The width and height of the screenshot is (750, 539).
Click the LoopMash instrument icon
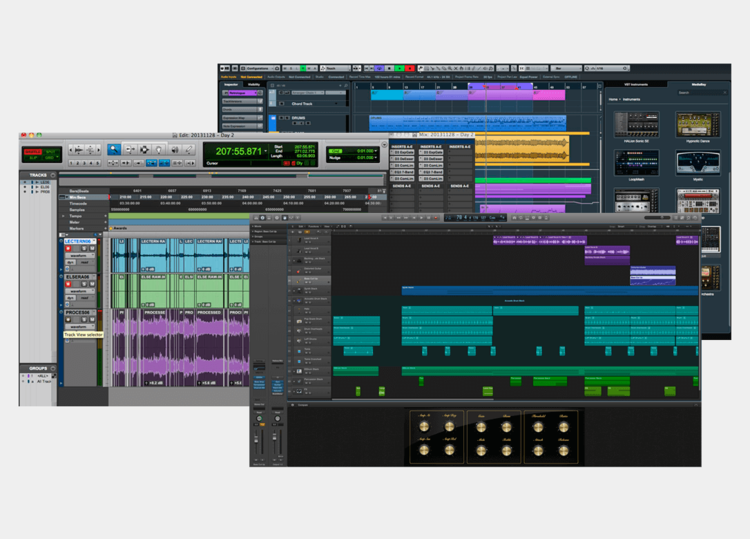click(635, 163)
